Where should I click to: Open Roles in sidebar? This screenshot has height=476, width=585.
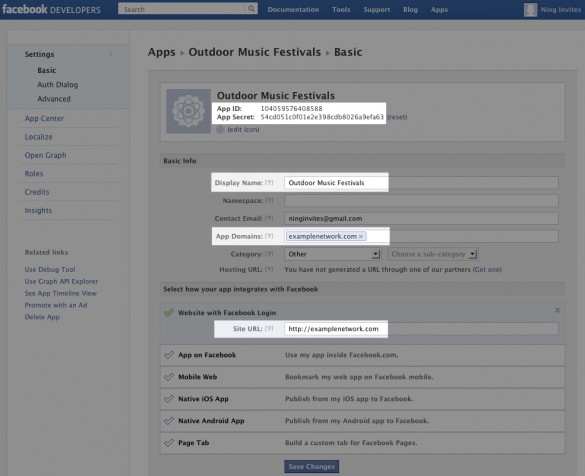coord(34,173)
